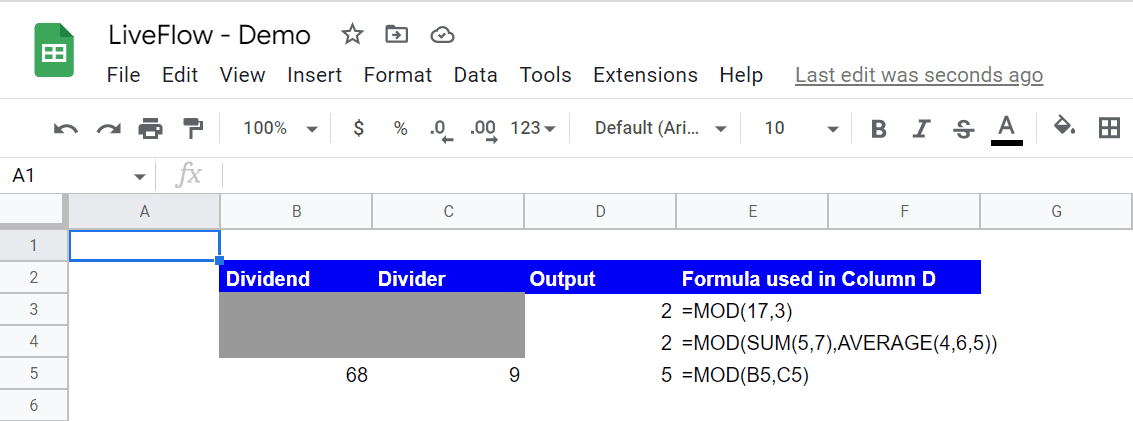
Task: Increase decimal places
Action: 483,130
